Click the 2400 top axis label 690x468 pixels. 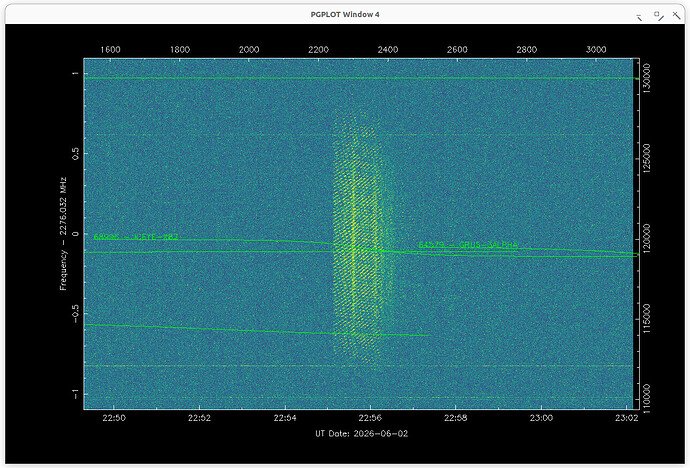tap(388, 50)
